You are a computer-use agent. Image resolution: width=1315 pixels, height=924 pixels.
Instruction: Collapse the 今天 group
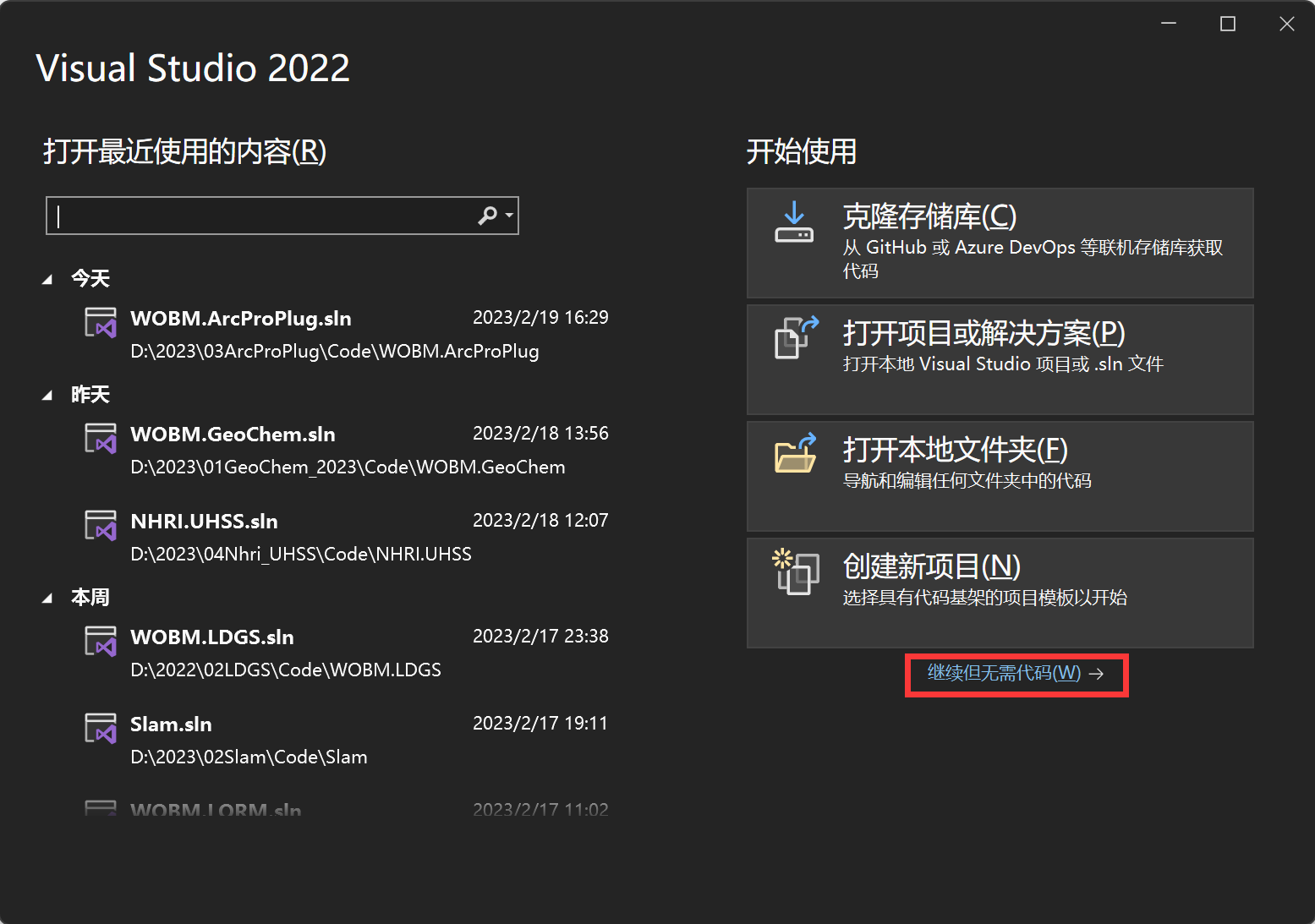[47, 279]
